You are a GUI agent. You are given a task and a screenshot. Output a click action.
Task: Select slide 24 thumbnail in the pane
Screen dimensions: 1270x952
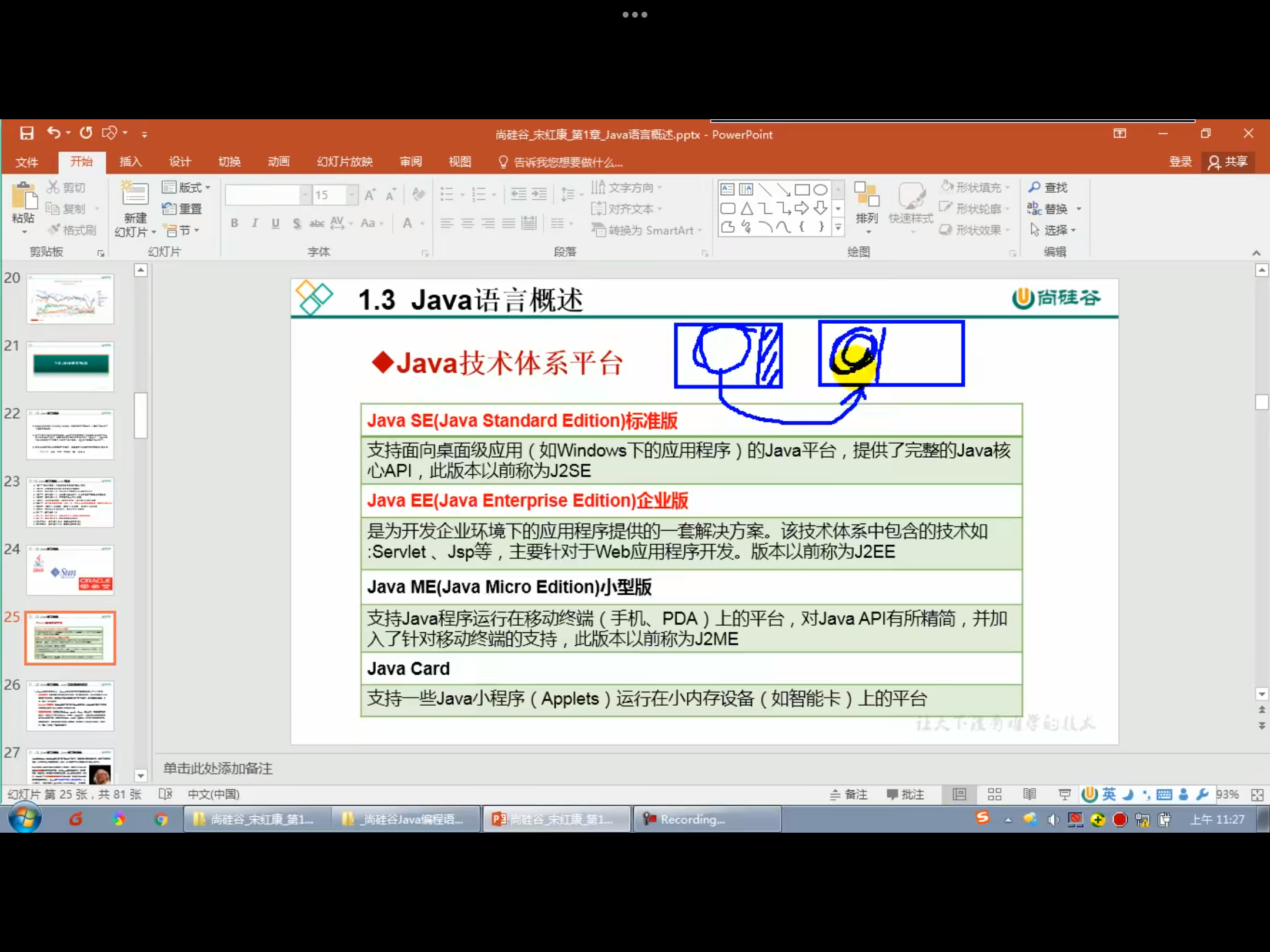(x=70, y=570)
